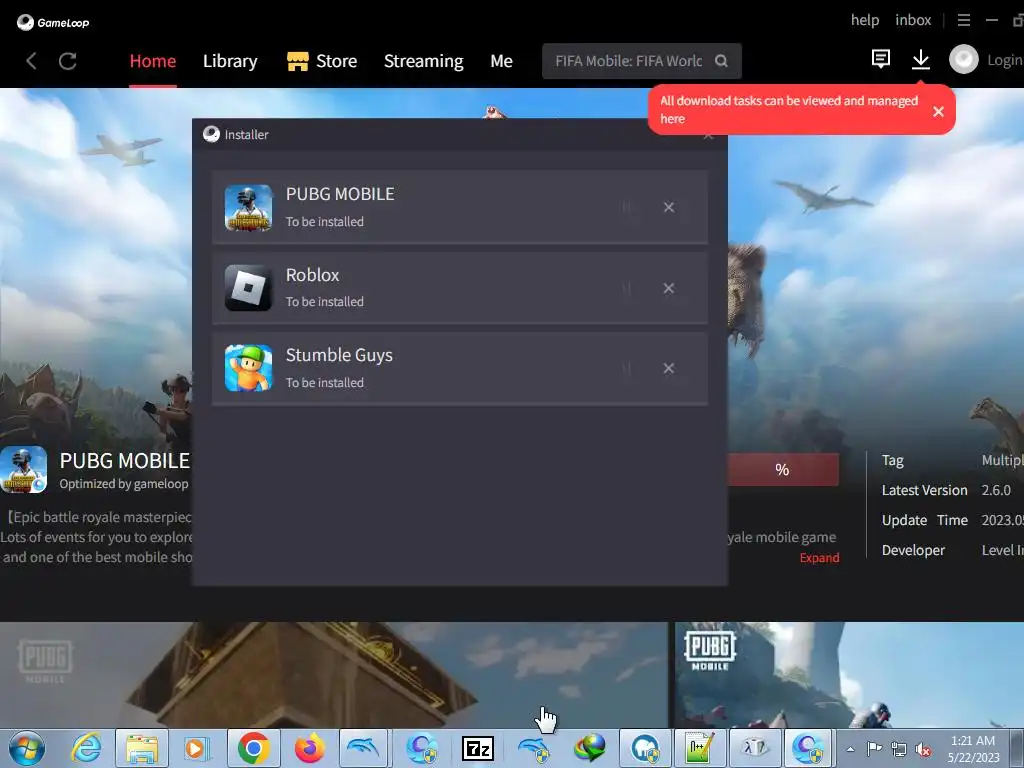Open the Windows Start menu
This screenshot has height=768, width=1024.
[x=27, y=748]
